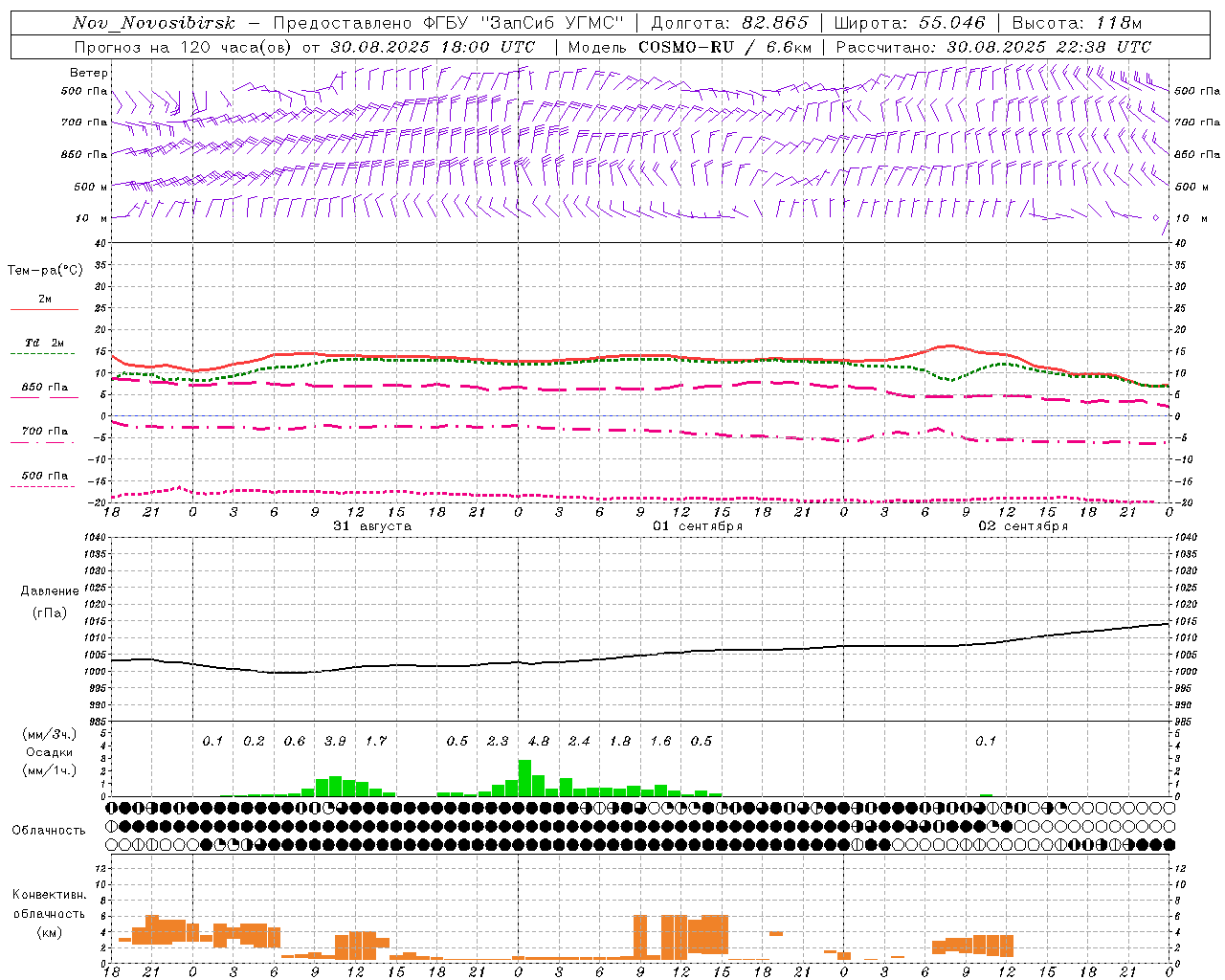The height and width of the screenshot is (980, 1225).
Task: Click the 'Облачность' cloudiness label
Action: 49,830
